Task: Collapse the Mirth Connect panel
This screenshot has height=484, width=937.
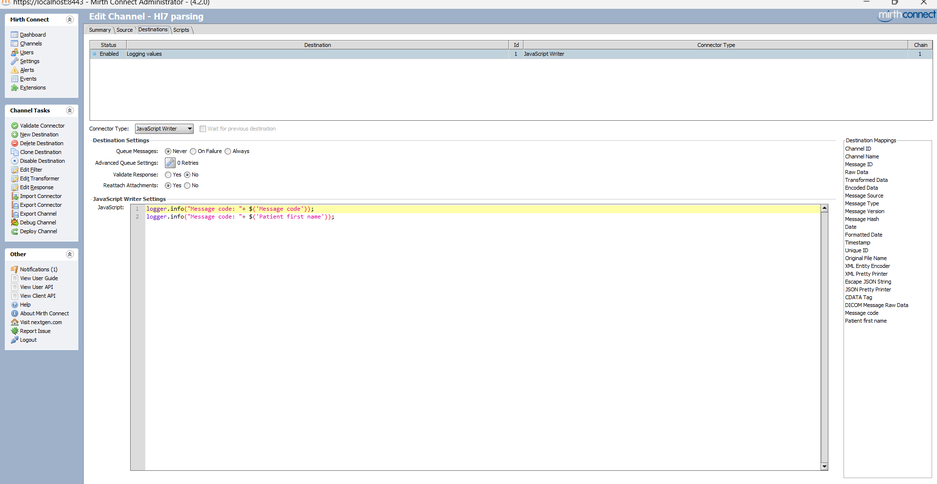Action: coord(69,20)
